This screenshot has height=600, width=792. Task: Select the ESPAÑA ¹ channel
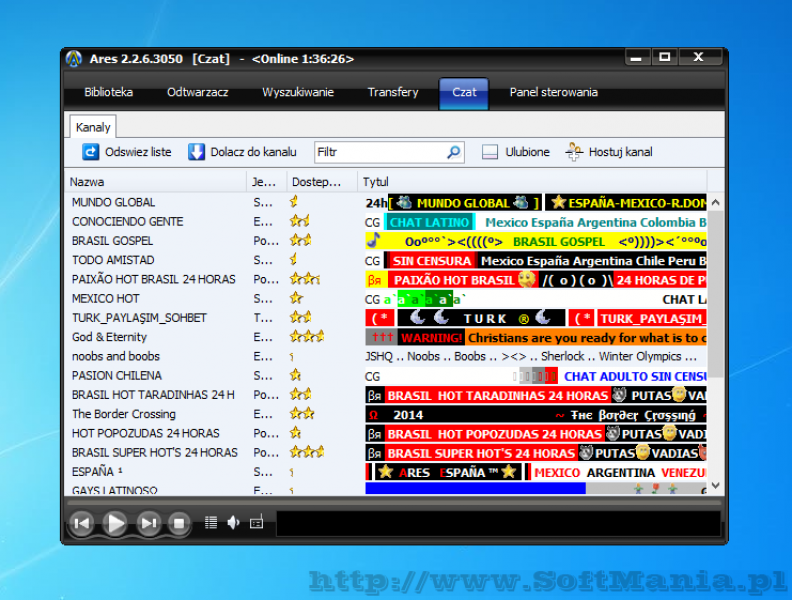point(97,471)
